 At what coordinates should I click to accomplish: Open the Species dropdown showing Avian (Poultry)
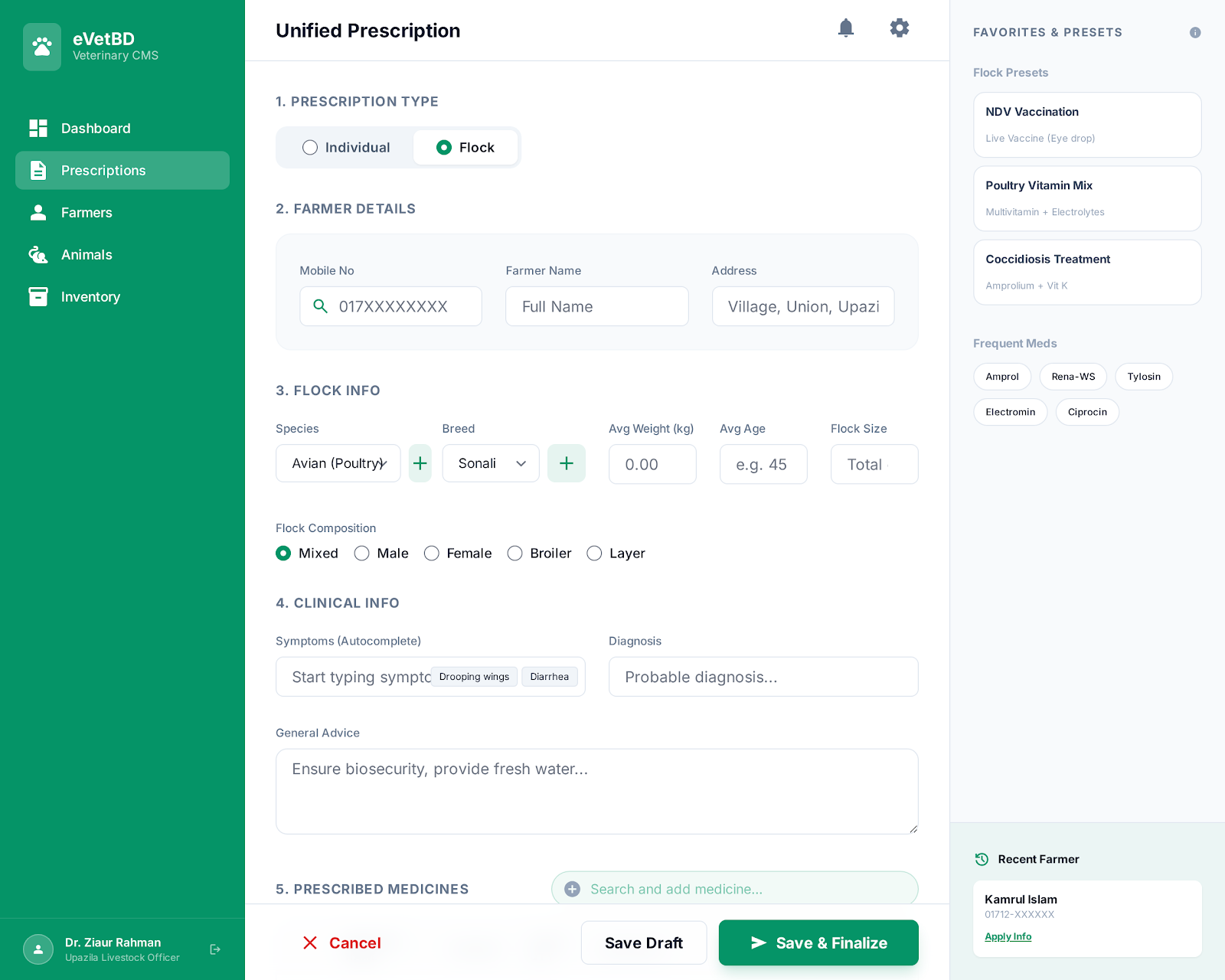coord(338,463)
